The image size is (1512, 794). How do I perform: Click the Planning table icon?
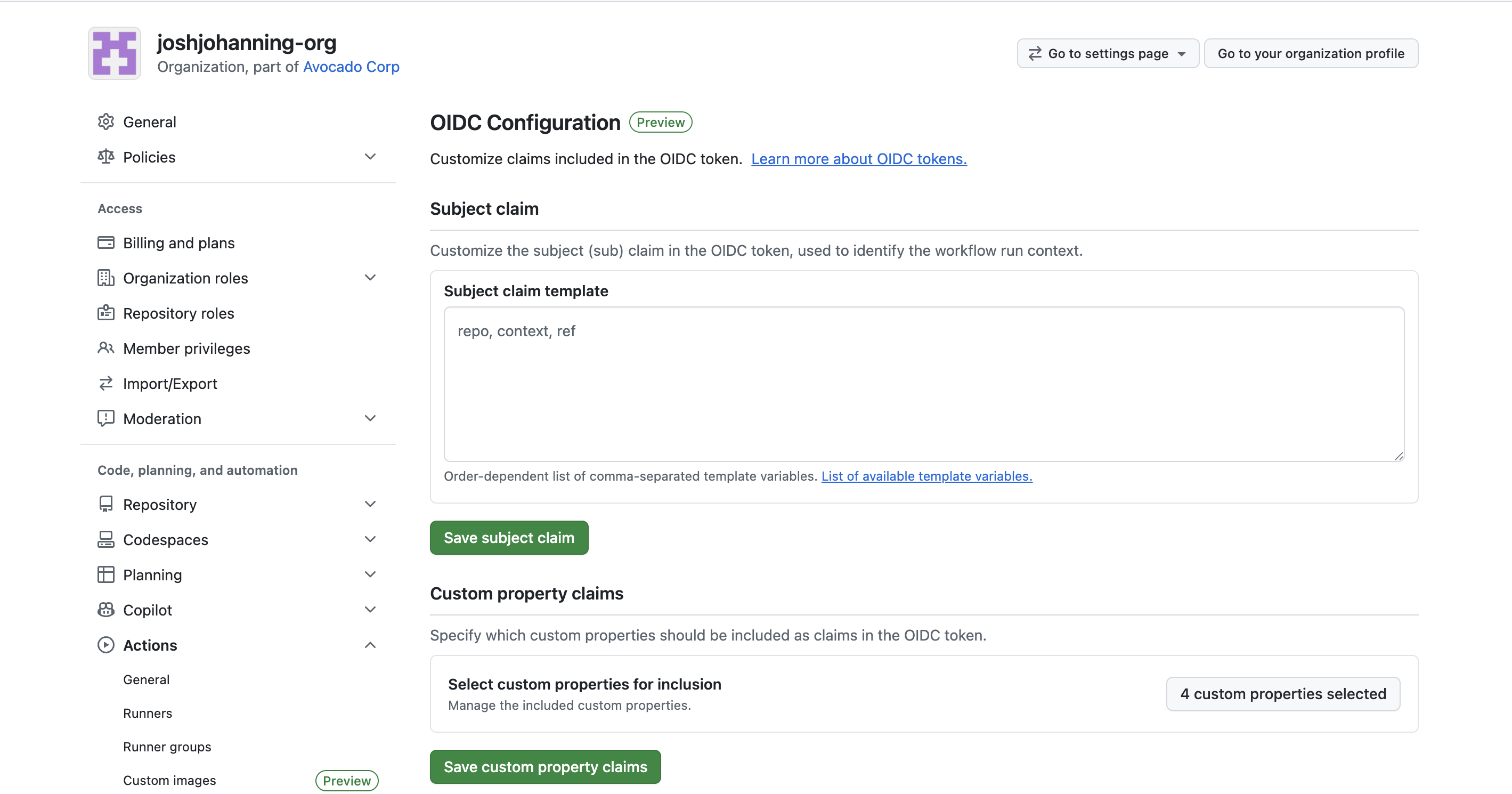[x=105, y=574]
